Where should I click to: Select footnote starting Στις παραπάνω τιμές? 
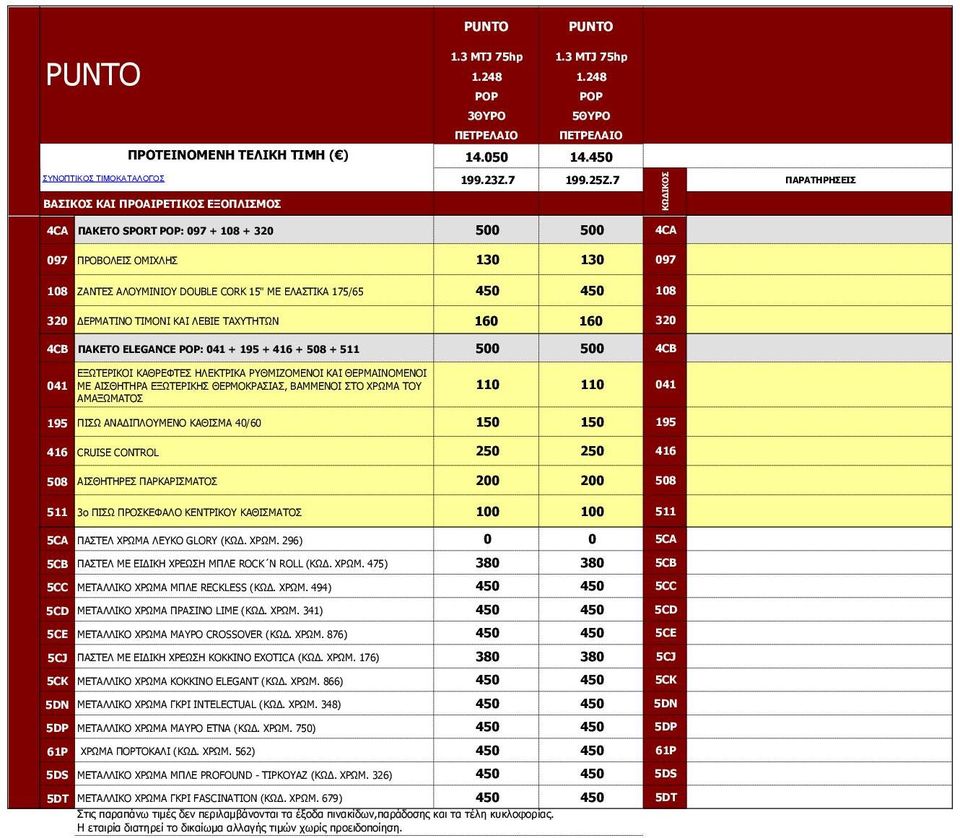[315, 815]
